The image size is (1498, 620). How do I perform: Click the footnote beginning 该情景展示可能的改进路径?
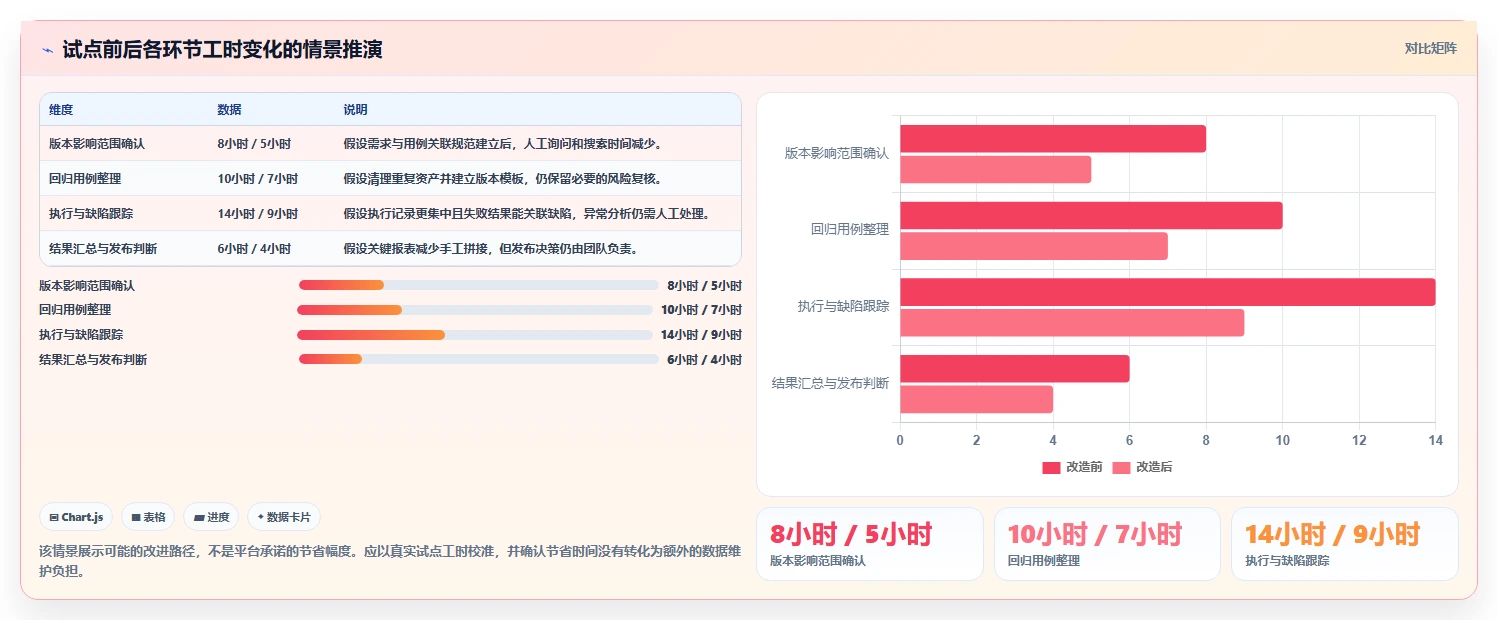coord(390,562)
